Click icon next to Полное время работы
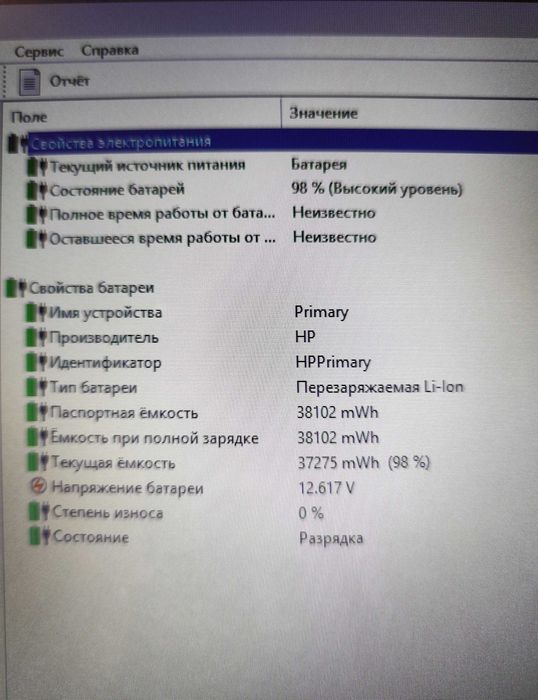The image size is (538, 700). (x=37, y=215)
